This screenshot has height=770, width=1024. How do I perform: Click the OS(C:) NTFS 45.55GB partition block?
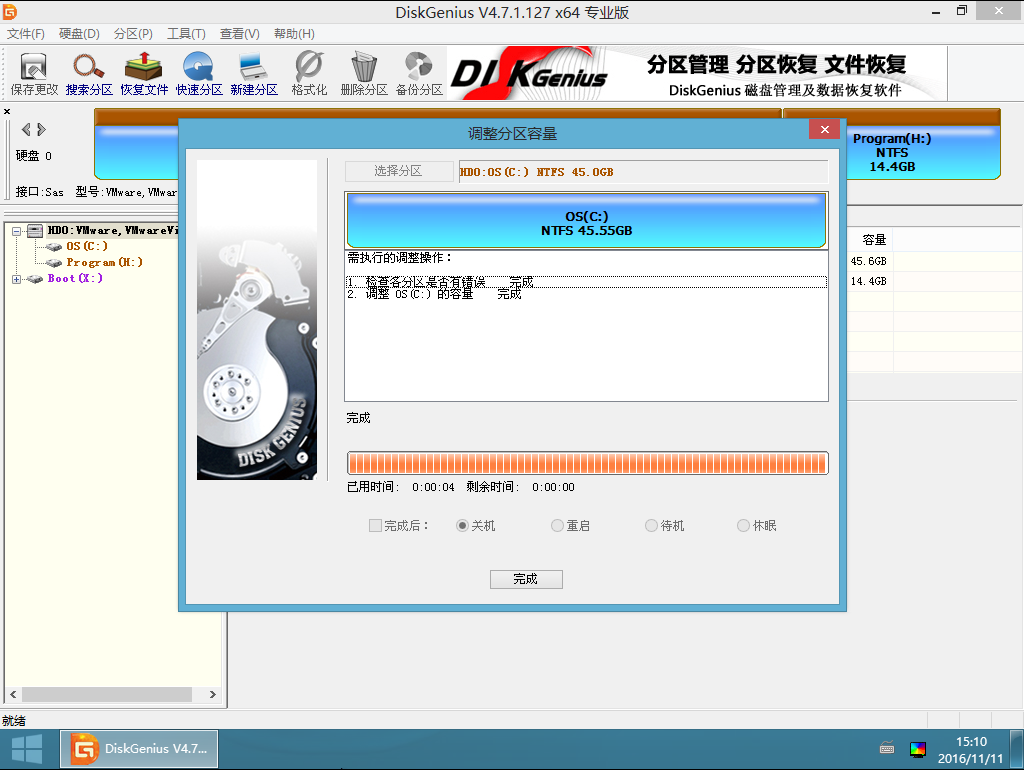pyautogui.click(x=586, y=220)
